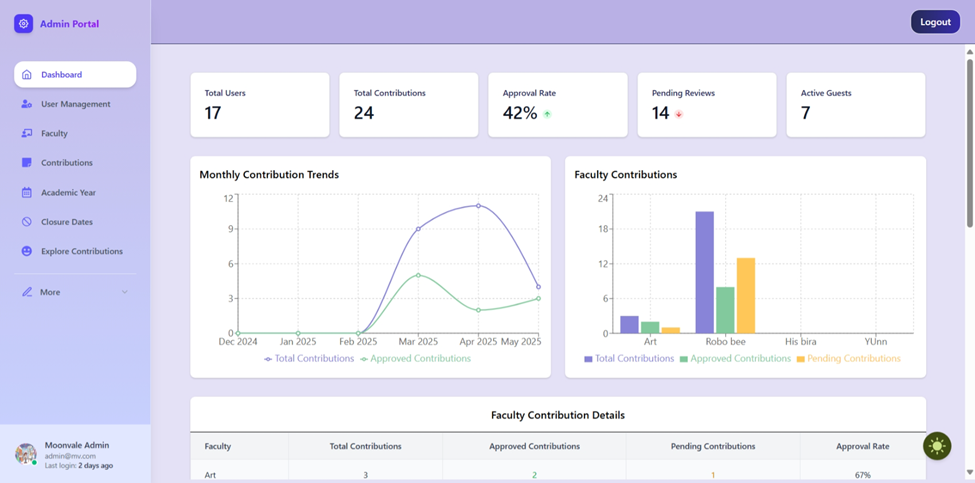The image size is (975, 483).
Task: Click the Admin Portal gear logo icon
Action: click(24, 24)
